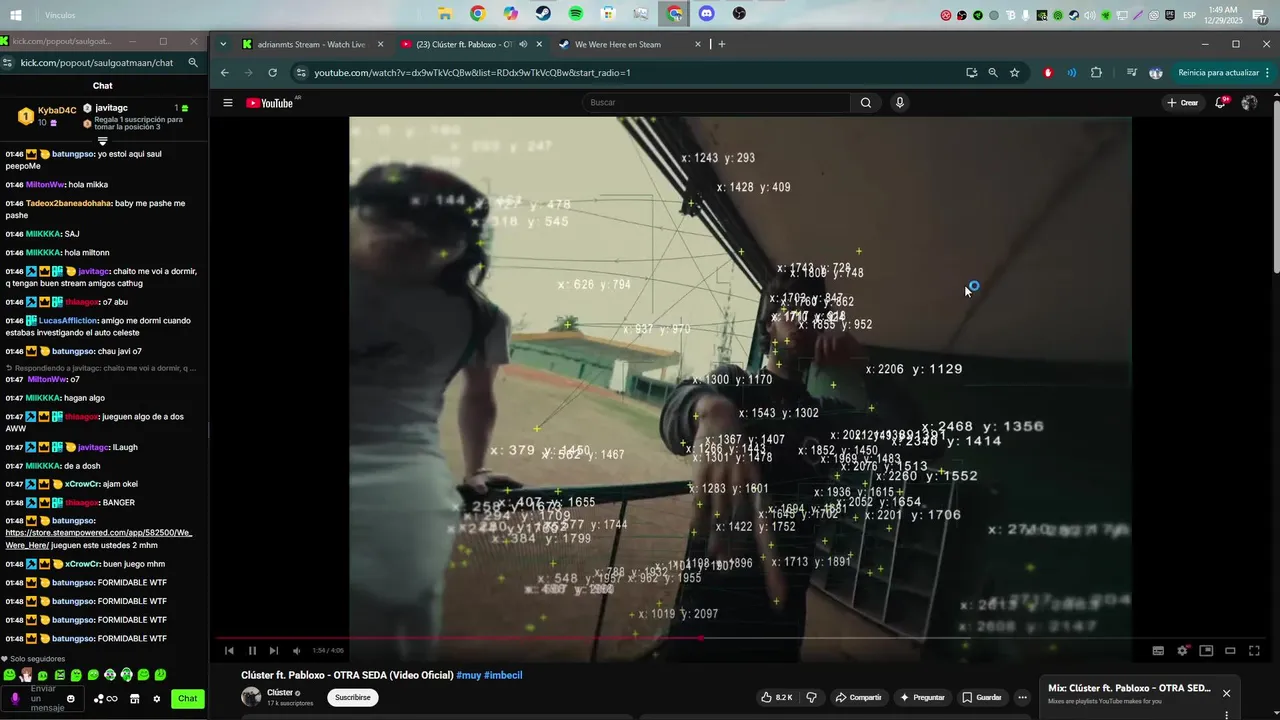Click the Compartir share button
The image size is (1280, 720).
coord(858,697)
